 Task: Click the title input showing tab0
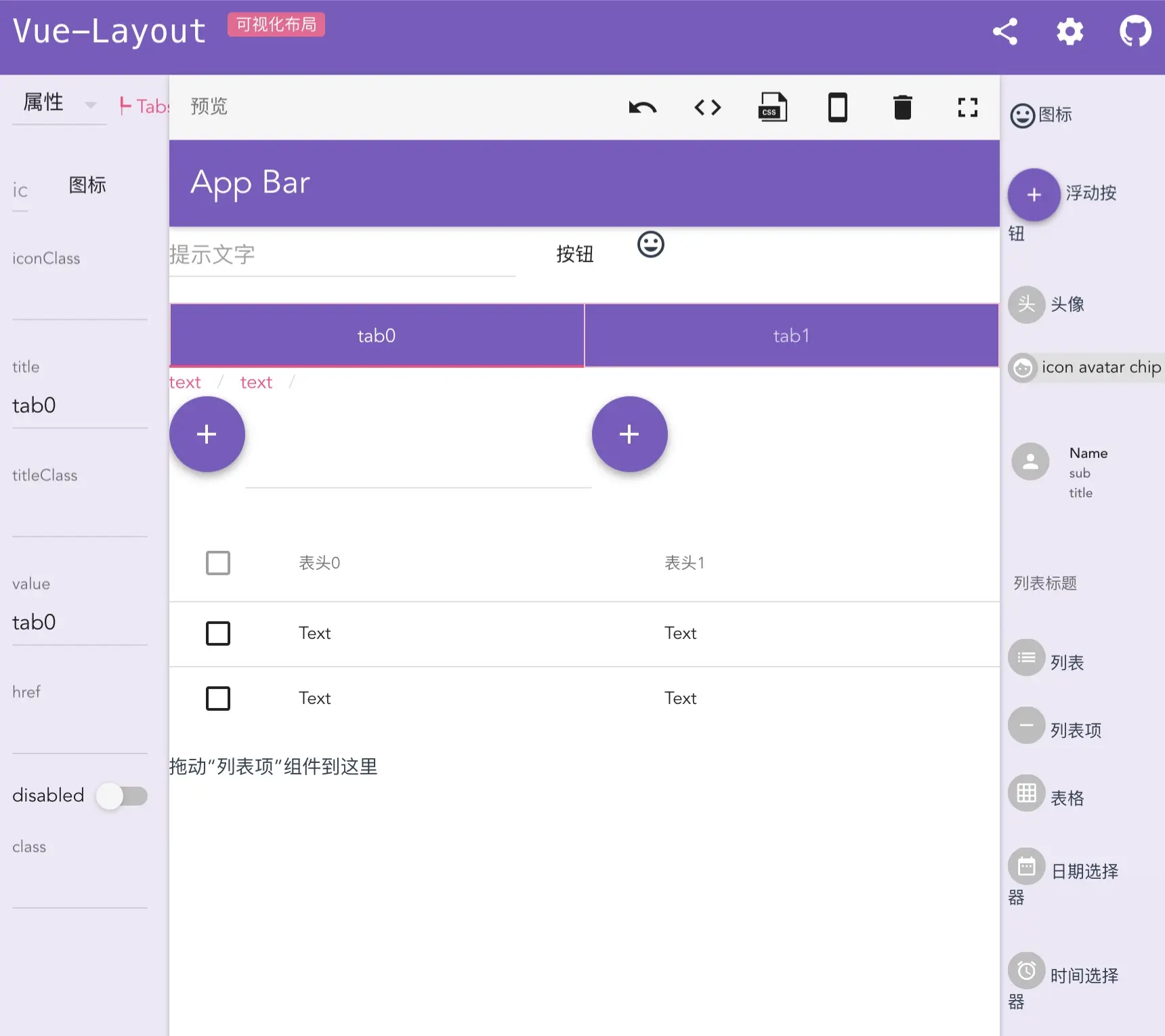tap(75, 405)
